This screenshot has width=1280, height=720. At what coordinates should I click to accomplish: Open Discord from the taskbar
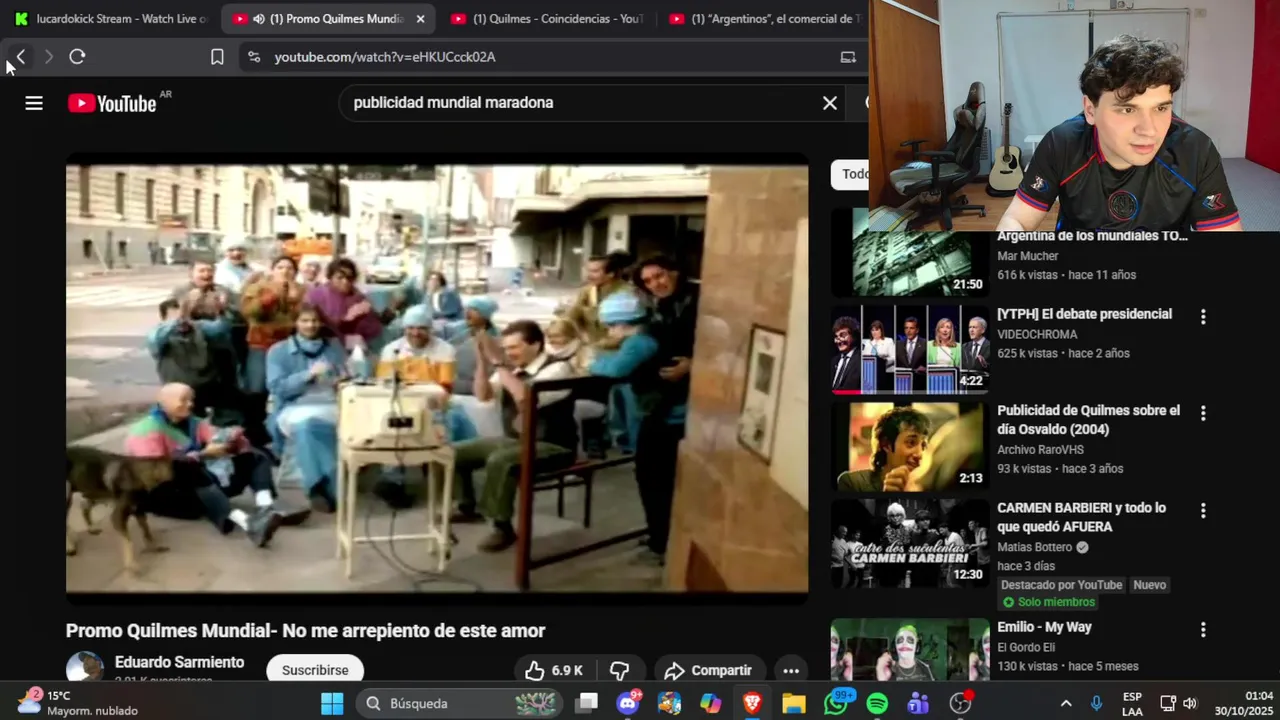tap(628, 703)
